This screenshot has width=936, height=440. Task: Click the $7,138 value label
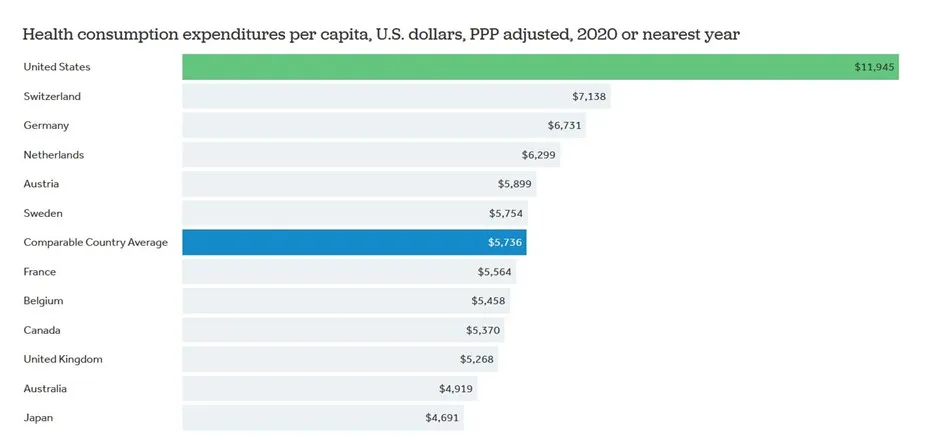pos(589,96)
